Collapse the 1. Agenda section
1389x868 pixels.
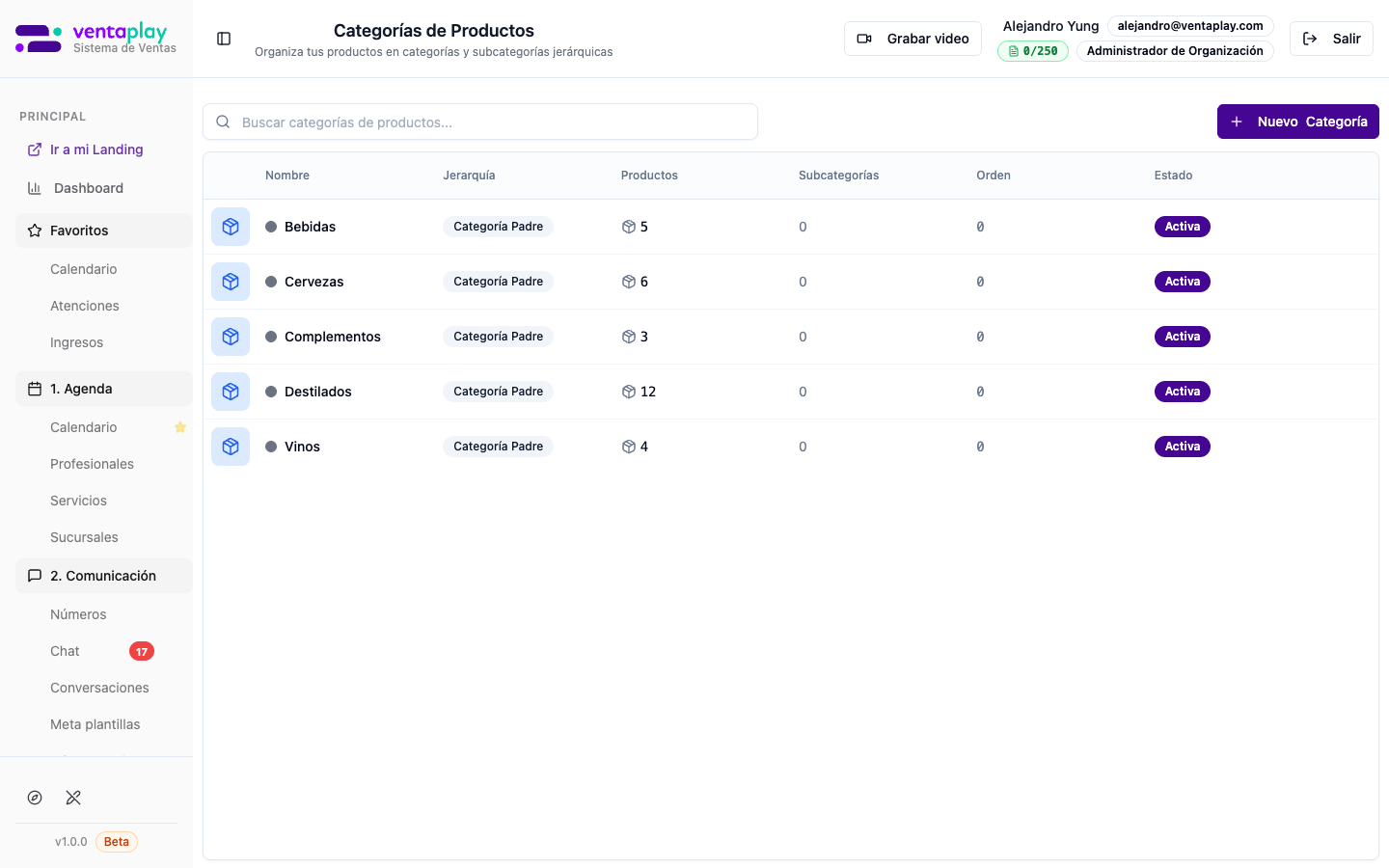[x=104, y=389]
